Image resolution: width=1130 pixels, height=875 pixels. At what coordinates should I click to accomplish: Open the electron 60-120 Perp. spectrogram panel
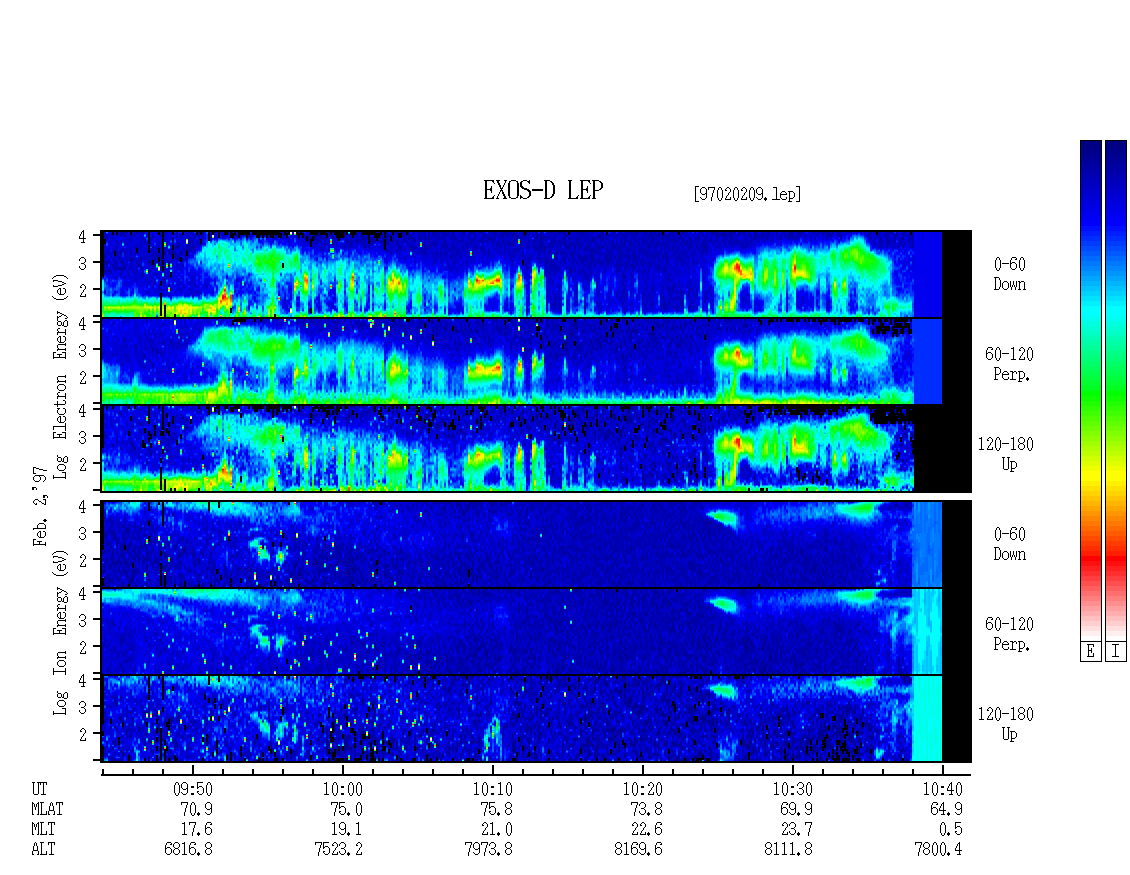tap(536, 361)
